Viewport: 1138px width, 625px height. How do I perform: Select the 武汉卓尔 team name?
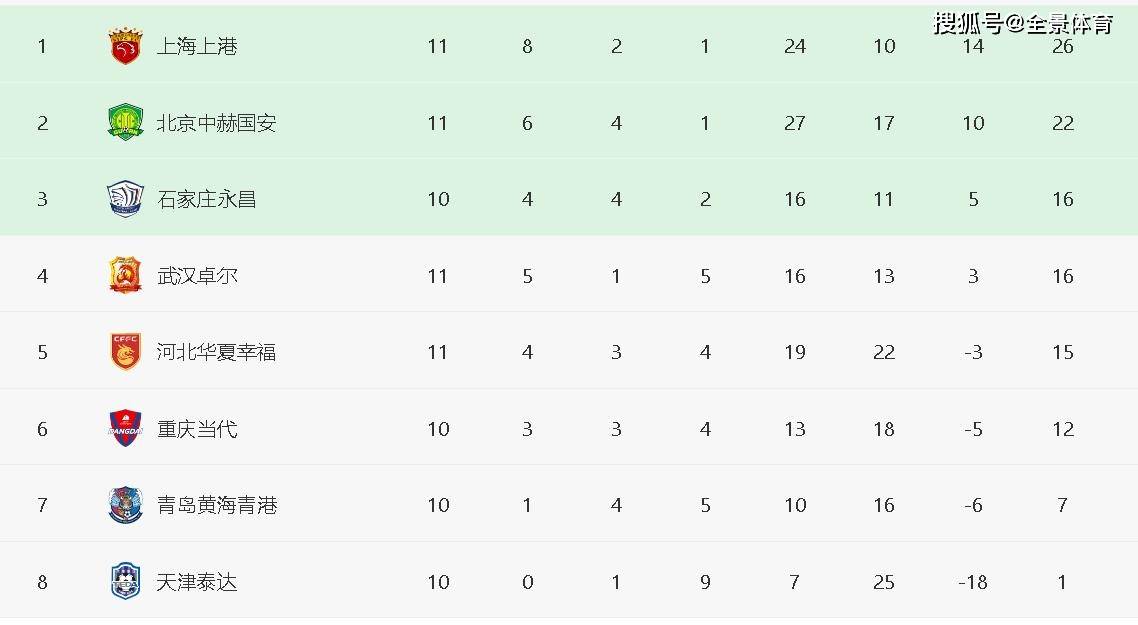click(x=197, y=276)
